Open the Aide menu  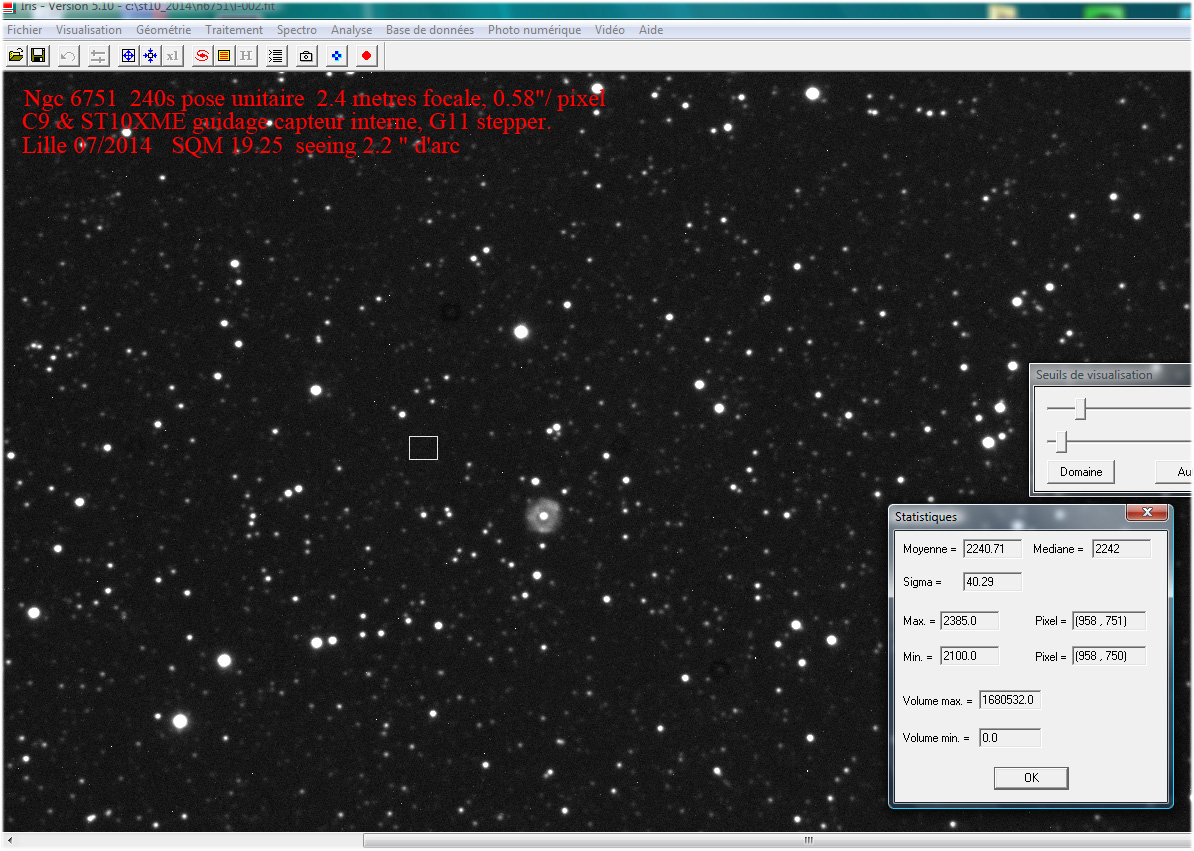coord(650,30)
